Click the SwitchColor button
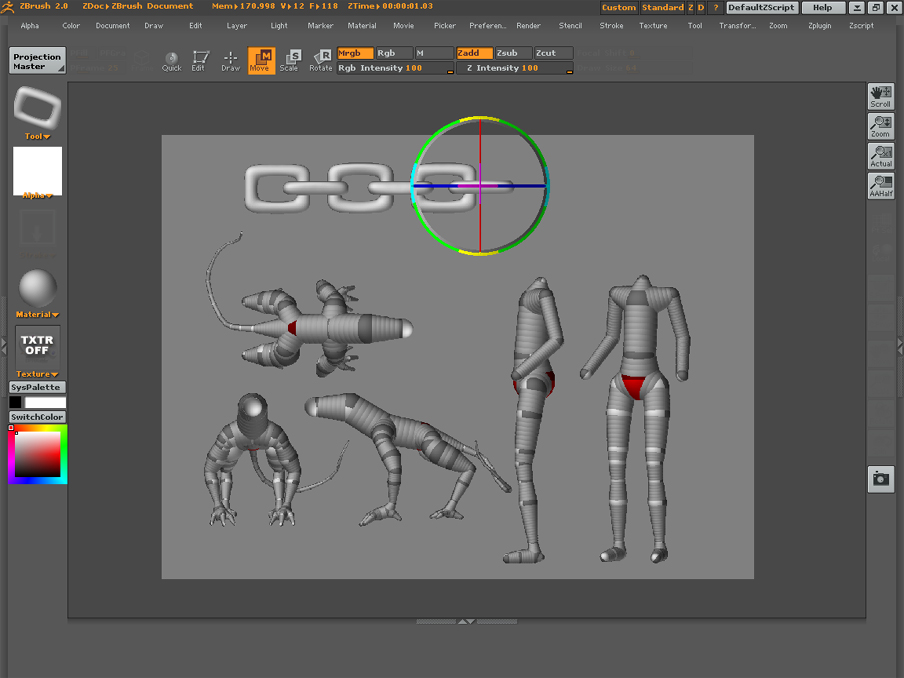The width and height of the screenshot is (904, 678). [37, 417]
